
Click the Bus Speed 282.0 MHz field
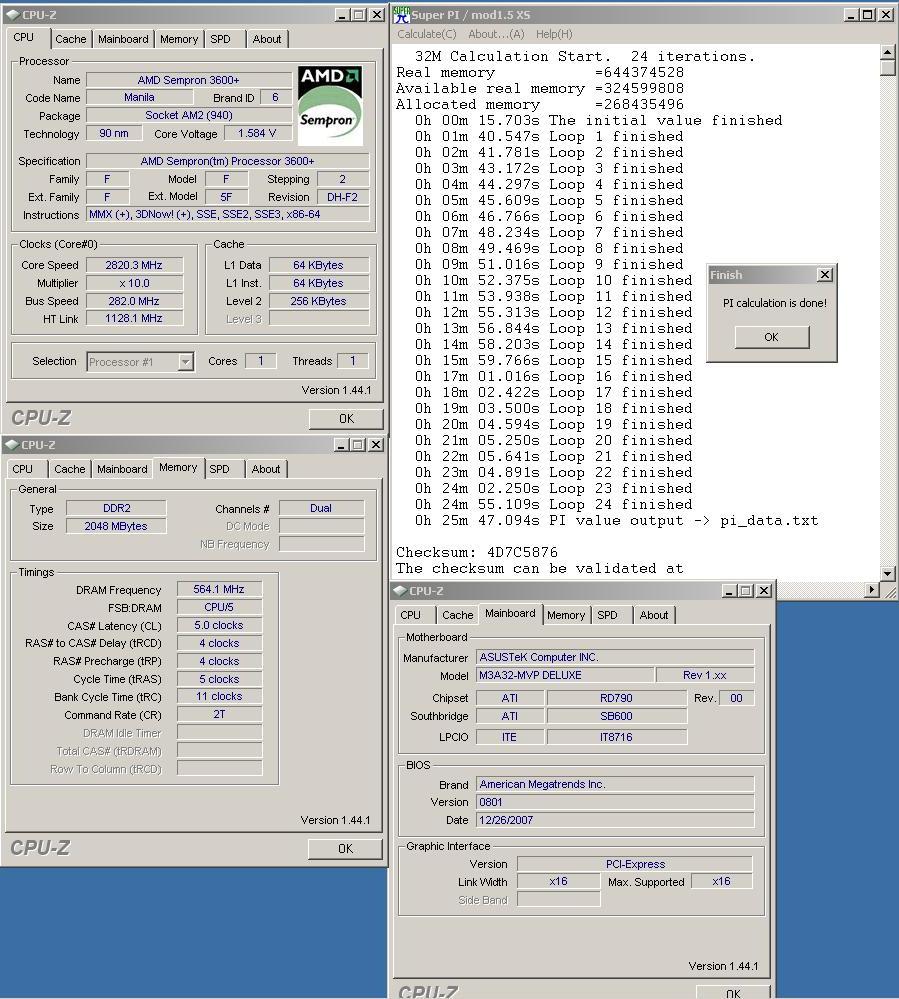pos(134,301)
